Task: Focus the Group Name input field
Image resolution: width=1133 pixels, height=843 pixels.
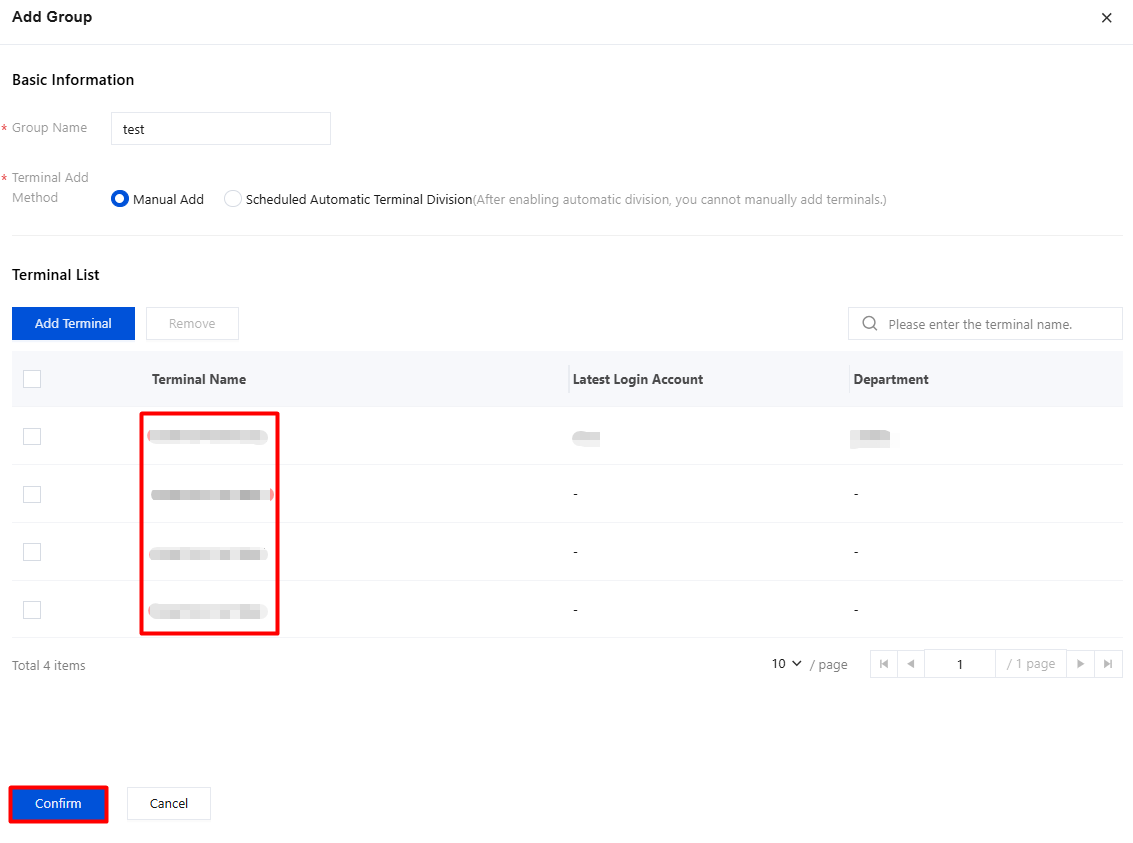Action: coord(220,129)
